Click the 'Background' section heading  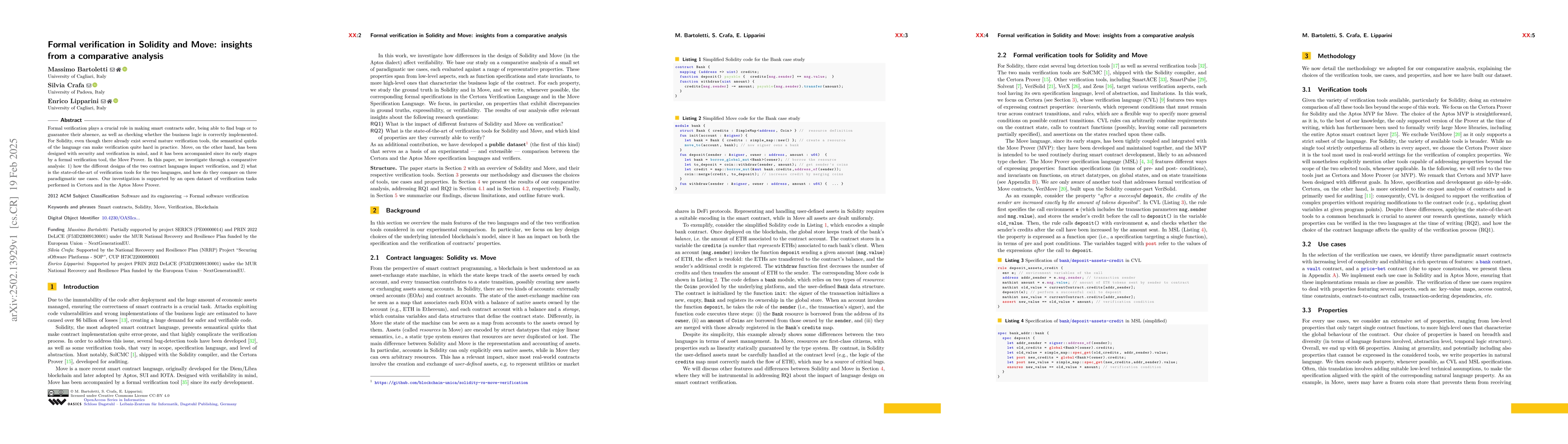click(x=403, y=210)
